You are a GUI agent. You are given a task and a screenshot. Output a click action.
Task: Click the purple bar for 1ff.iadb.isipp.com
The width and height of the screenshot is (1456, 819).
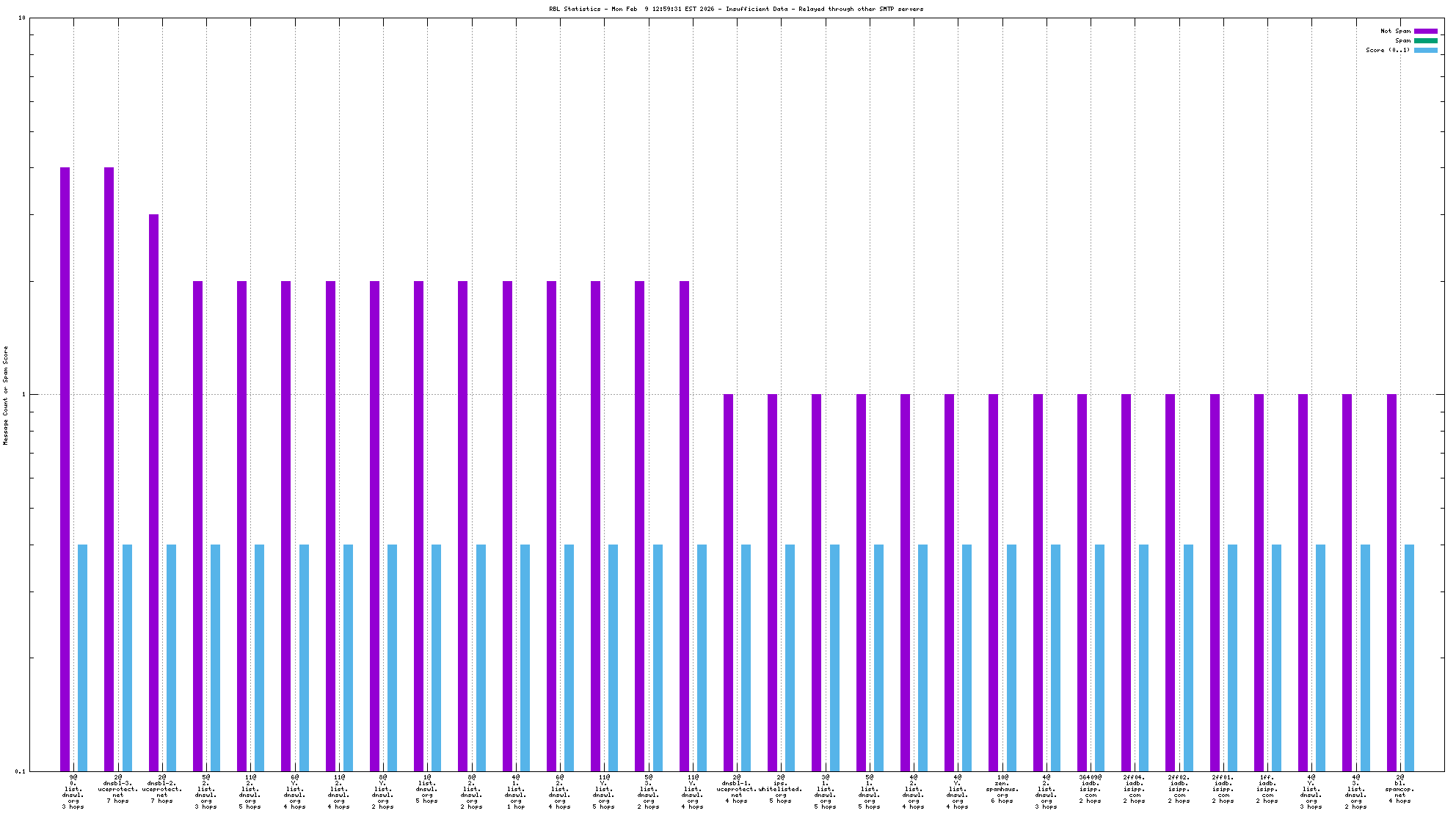1259,582
